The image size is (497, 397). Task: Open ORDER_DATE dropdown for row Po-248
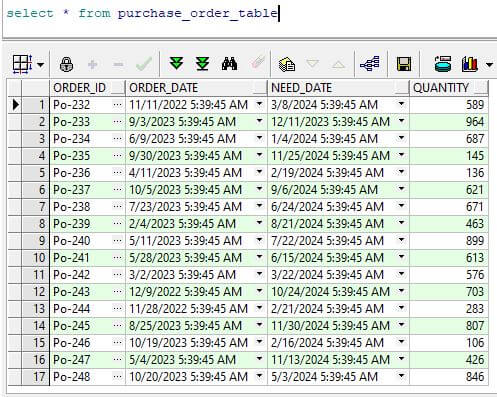259,376
